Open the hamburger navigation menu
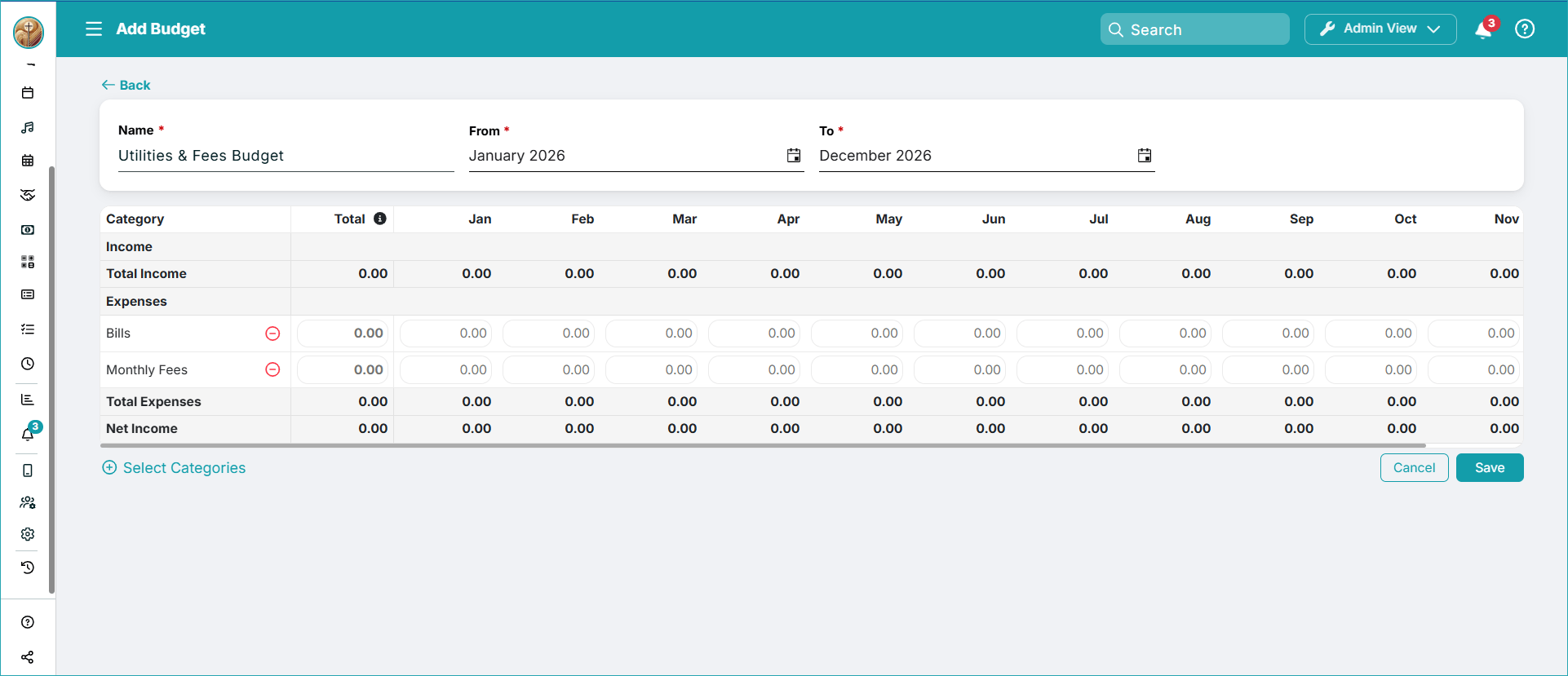 [94, 29]
